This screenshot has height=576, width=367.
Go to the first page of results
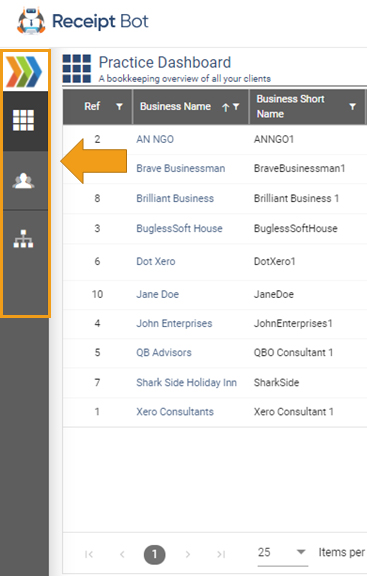point(89,554)
